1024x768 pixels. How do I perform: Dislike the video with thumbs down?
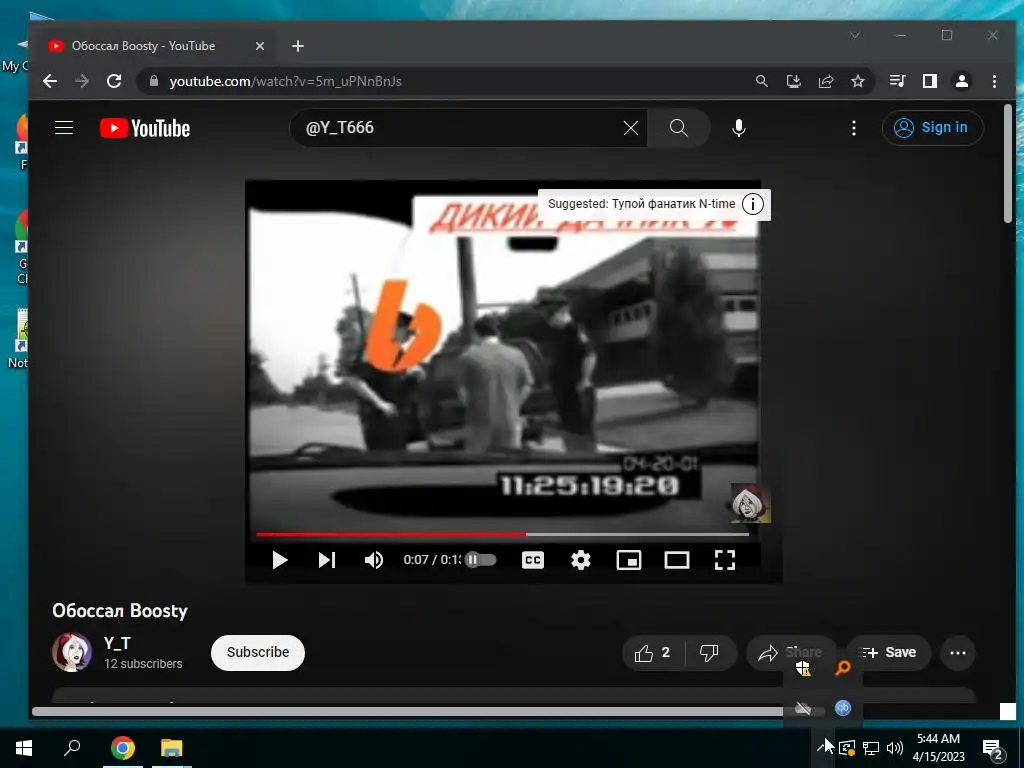point(710,652)
